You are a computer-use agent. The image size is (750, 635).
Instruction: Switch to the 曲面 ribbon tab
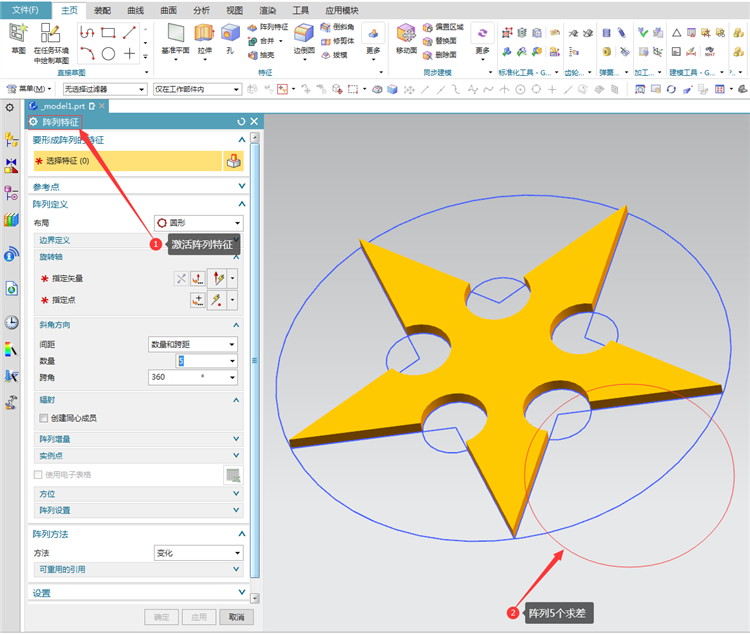coord(168,11)
